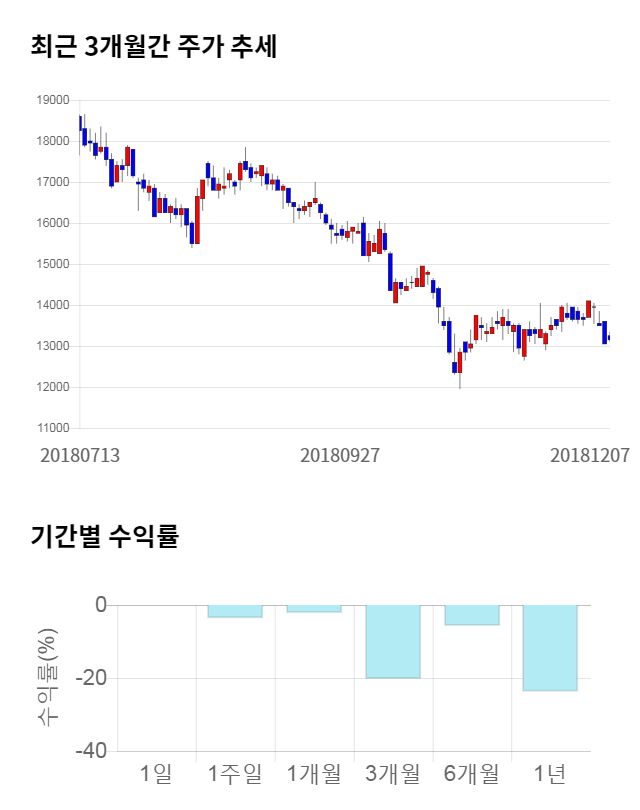The width and height of the screenshot is (640, 810).
Task: Click the 1주일 x-axis label
Action: tap(235, 773)
